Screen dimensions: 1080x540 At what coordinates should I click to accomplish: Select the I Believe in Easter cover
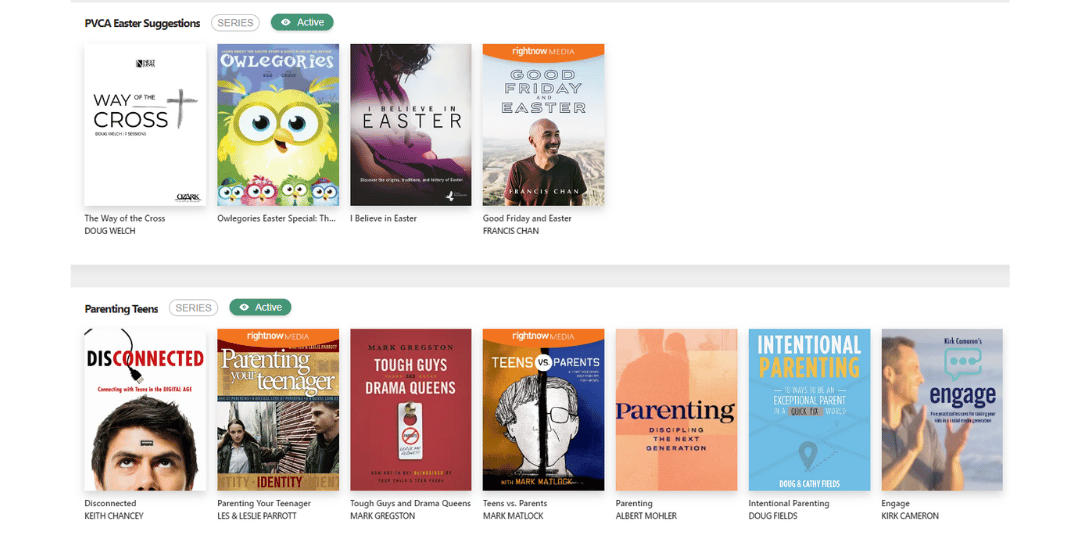(410, 125)
